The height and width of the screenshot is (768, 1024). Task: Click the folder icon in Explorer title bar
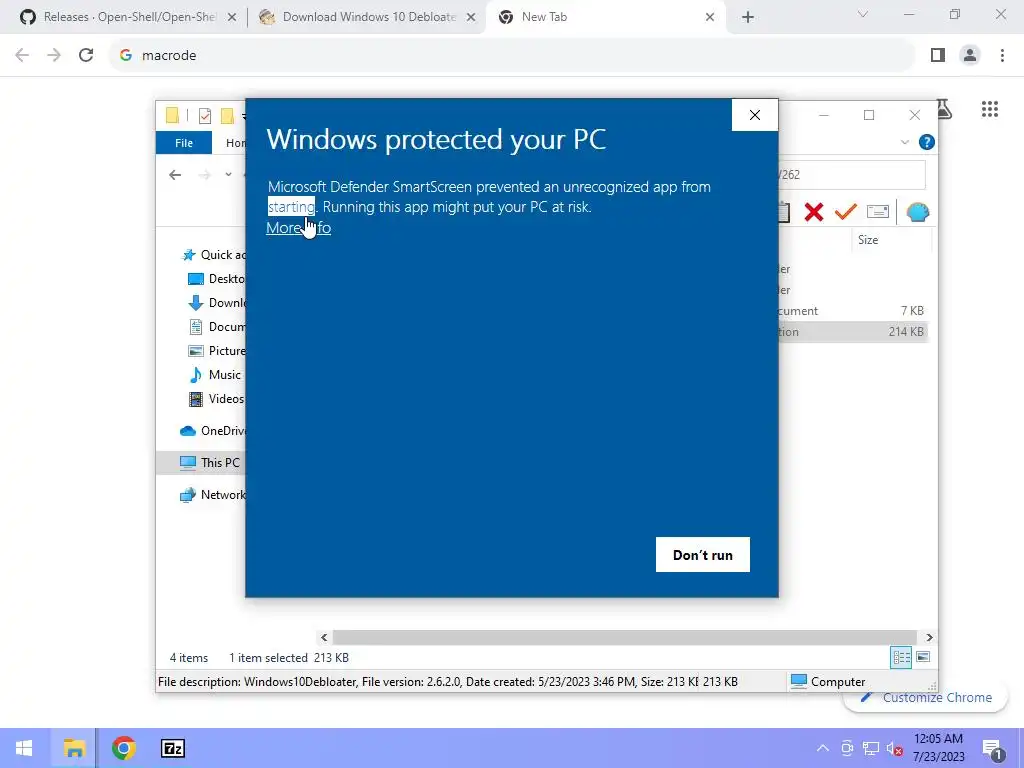point(172,116)
